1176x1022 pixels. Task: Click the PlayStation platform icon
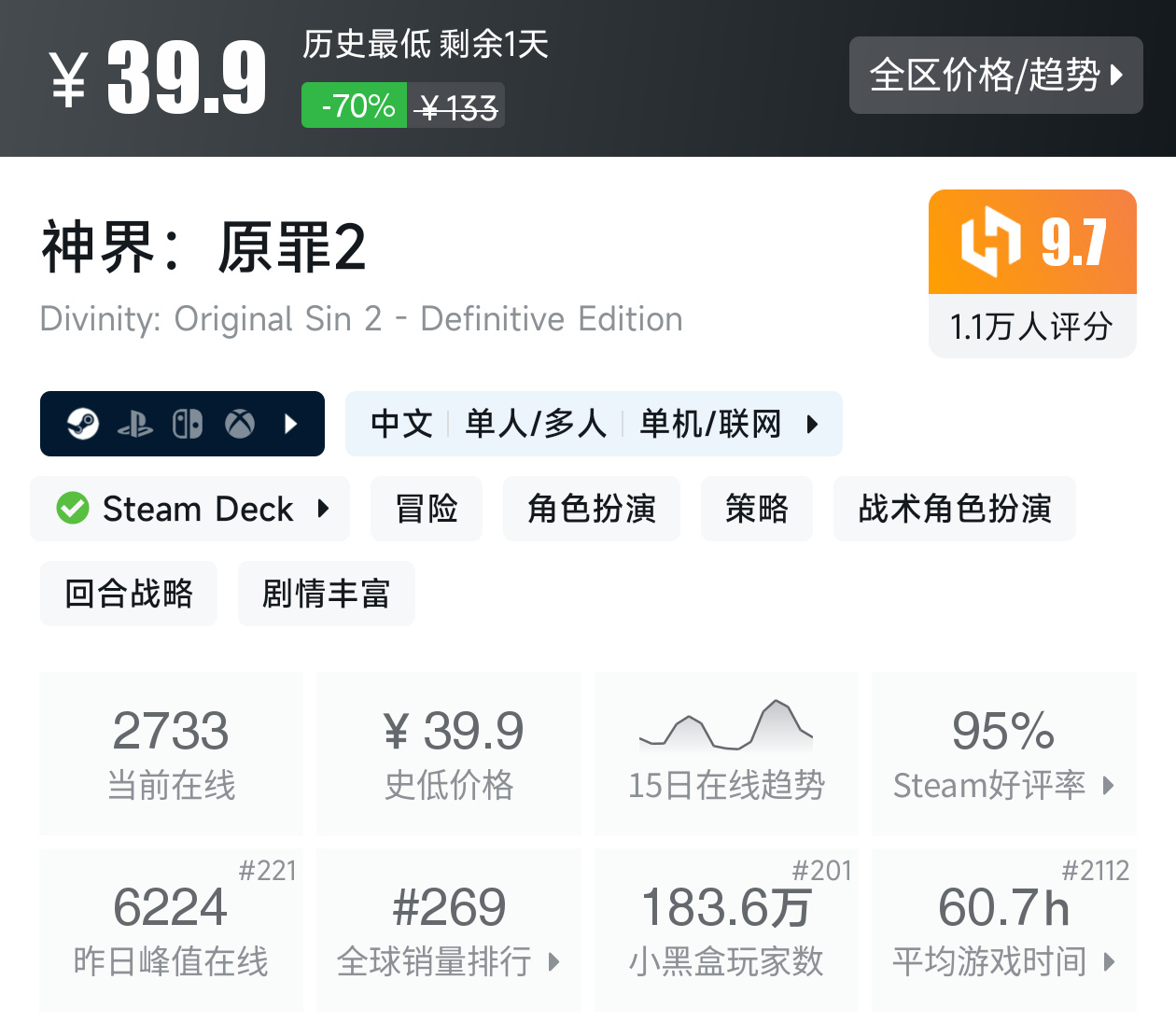(135, 425)
